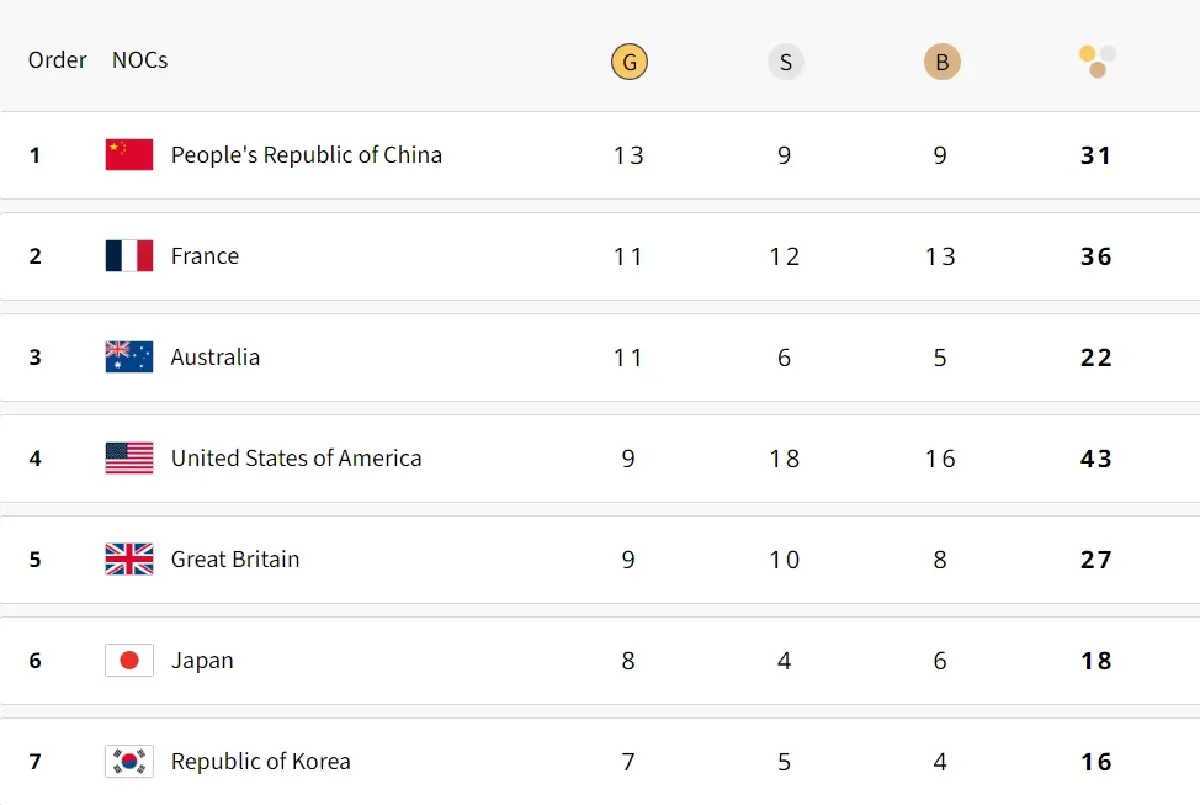Viewport: 1200px width, 805px height.
Task: Click the Republic of Korea flag
Action: (x=129, y=761)
